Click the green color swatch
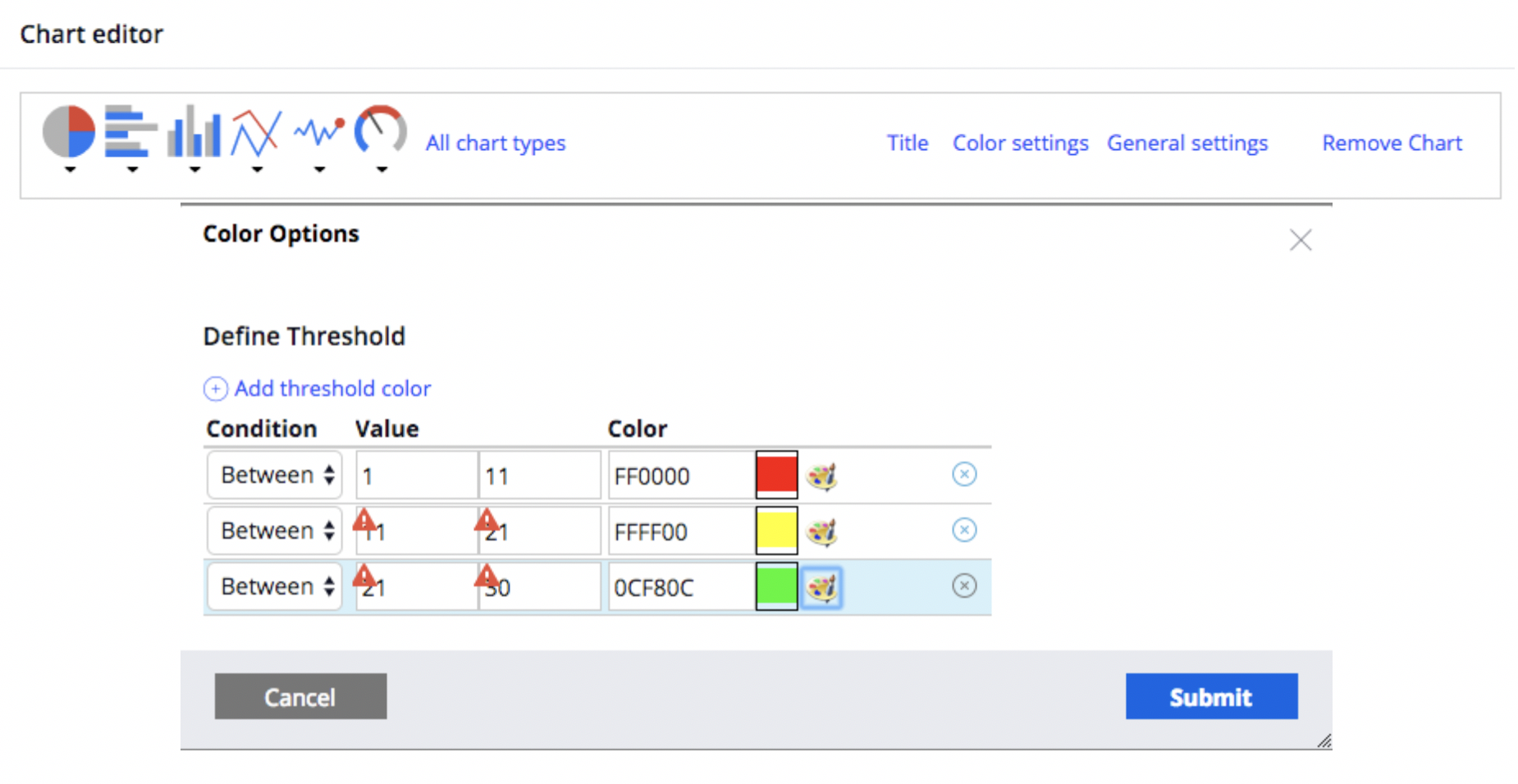 pyautogui.click(x=776, y=586)
